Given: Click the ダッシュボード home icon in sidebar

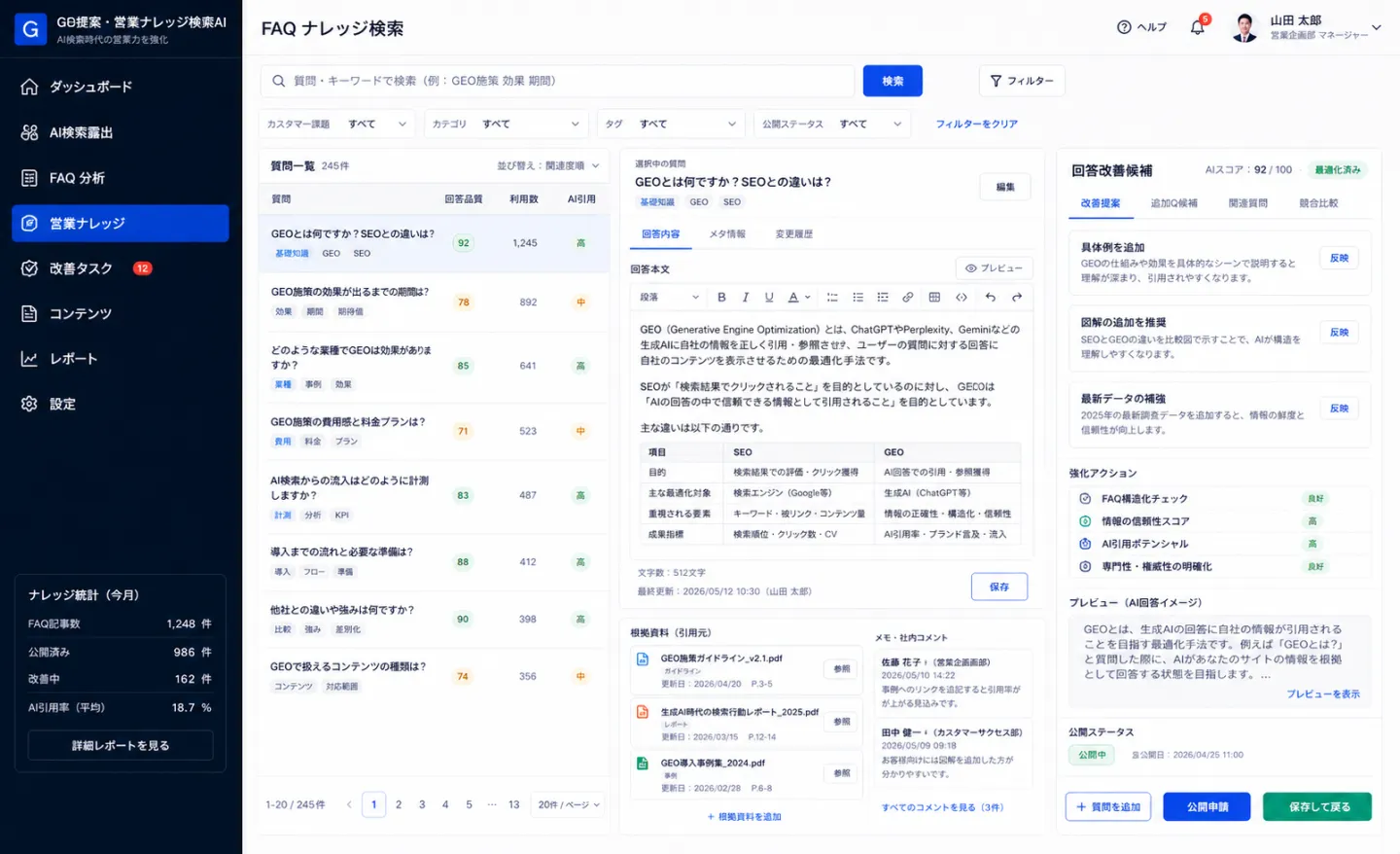Looking at the screenshot, I should pos(30,87).
